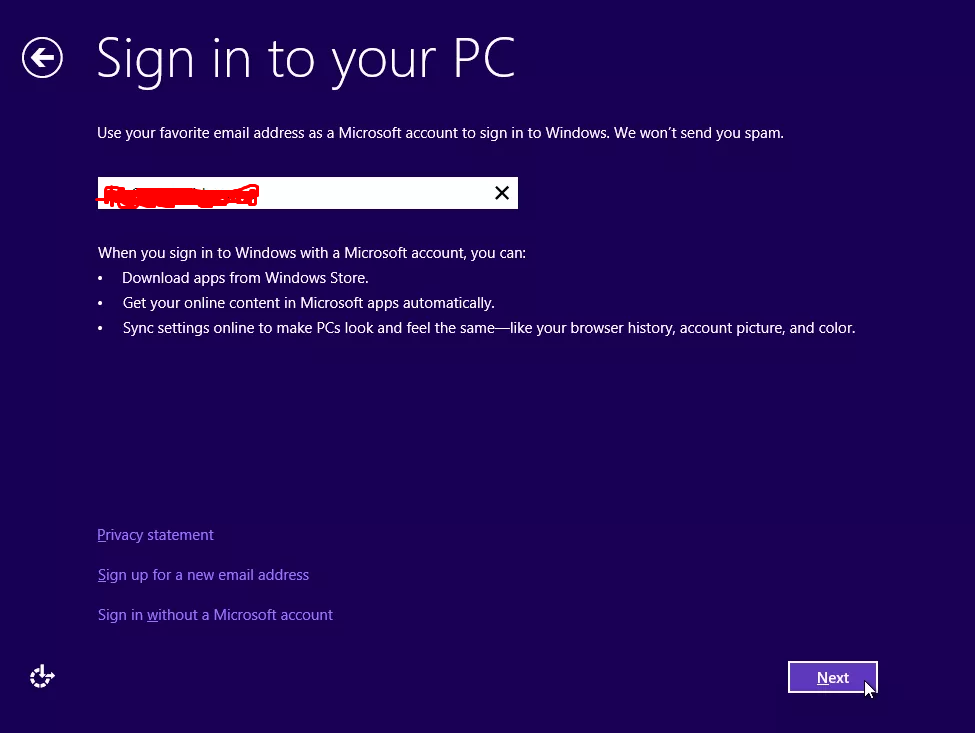Go back using the circled arrow icon
The width and height of the screenshot is (975, 733).
point(42,58)
